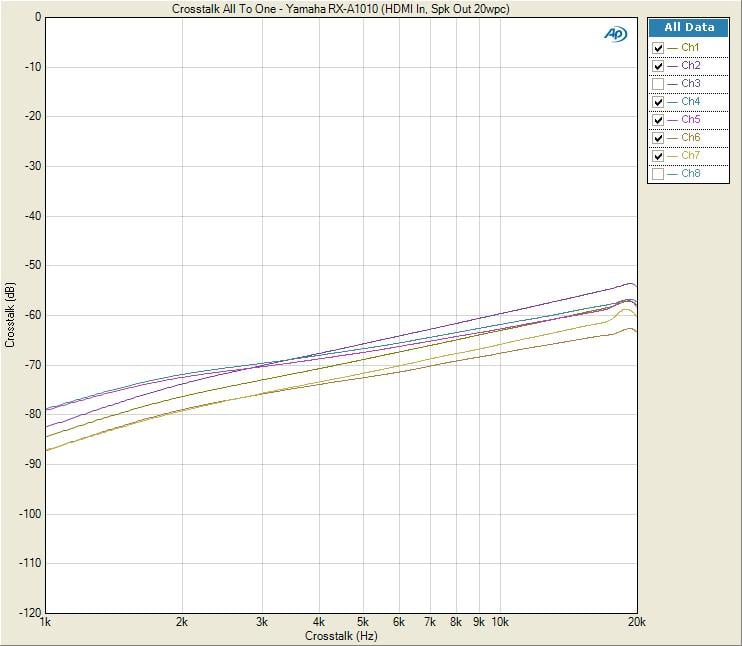
Task: Select the Ch8 legend label text
Action: (691, 174)
